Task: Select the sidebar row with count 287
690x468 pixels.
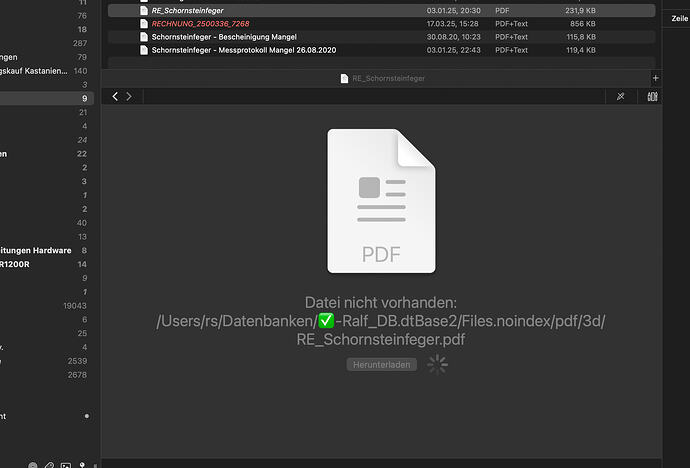Action: (x=46, y=43)
